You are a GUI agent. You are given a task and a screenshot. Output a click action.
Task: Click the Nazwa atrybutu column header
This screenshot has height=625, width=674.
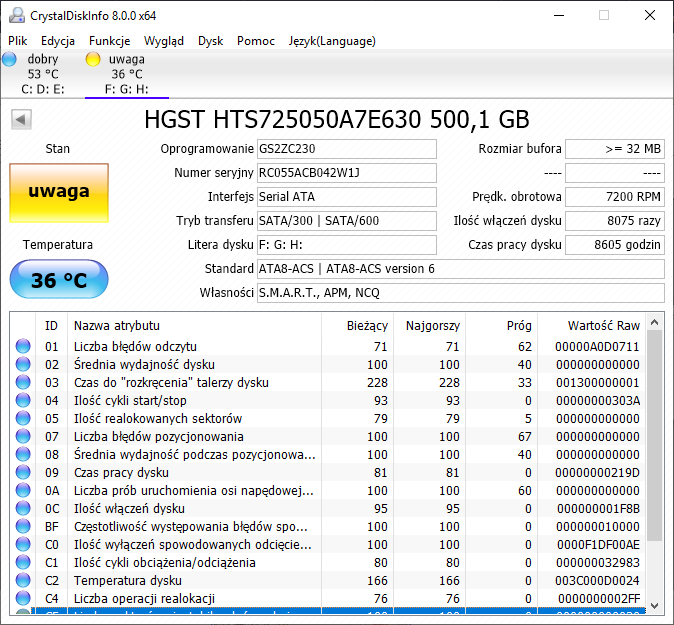(x=194, y=325)
